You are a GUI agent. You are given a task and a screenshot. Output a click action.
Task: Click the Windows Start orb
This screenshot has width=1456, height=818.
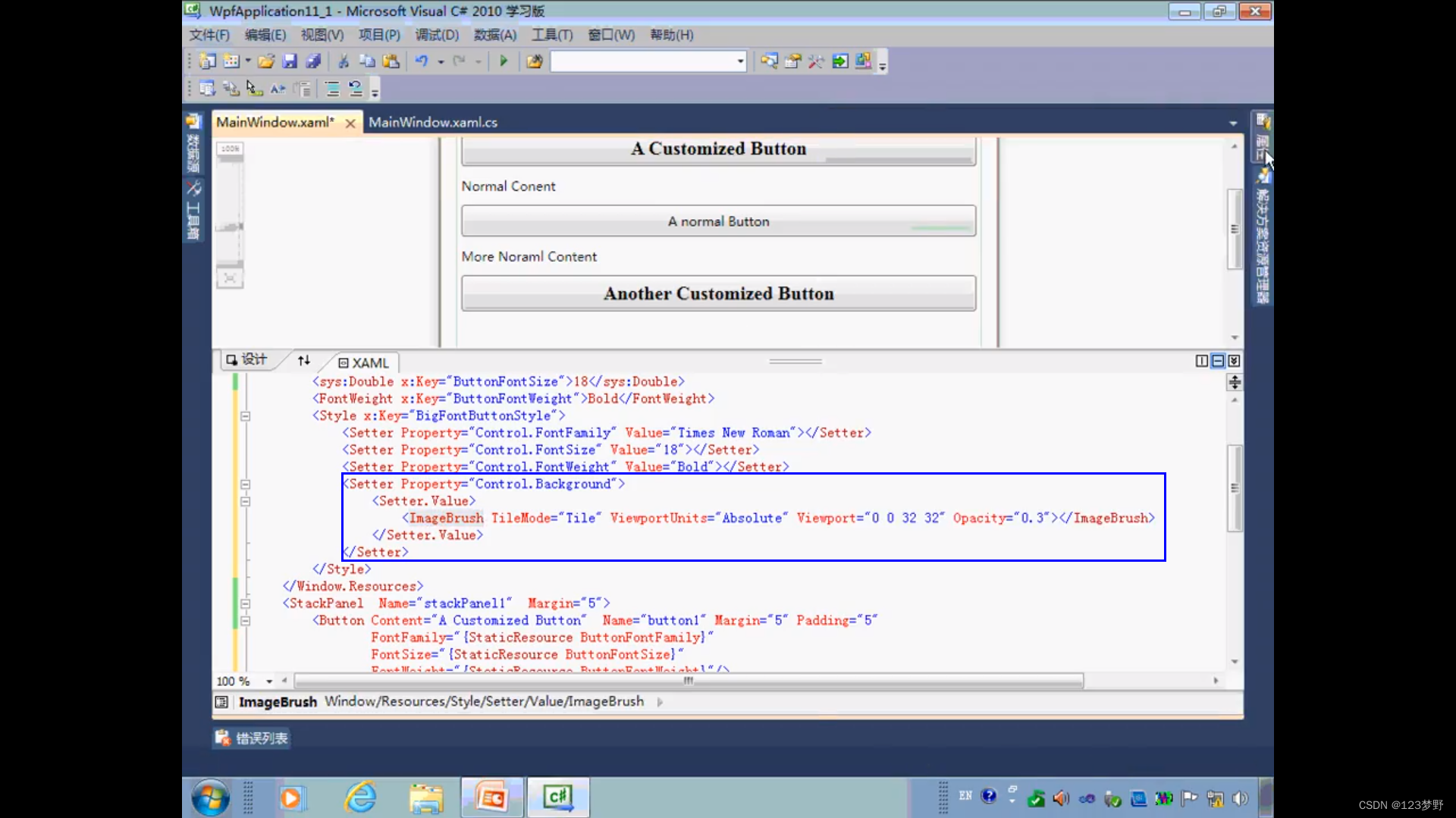pos(211,798)
